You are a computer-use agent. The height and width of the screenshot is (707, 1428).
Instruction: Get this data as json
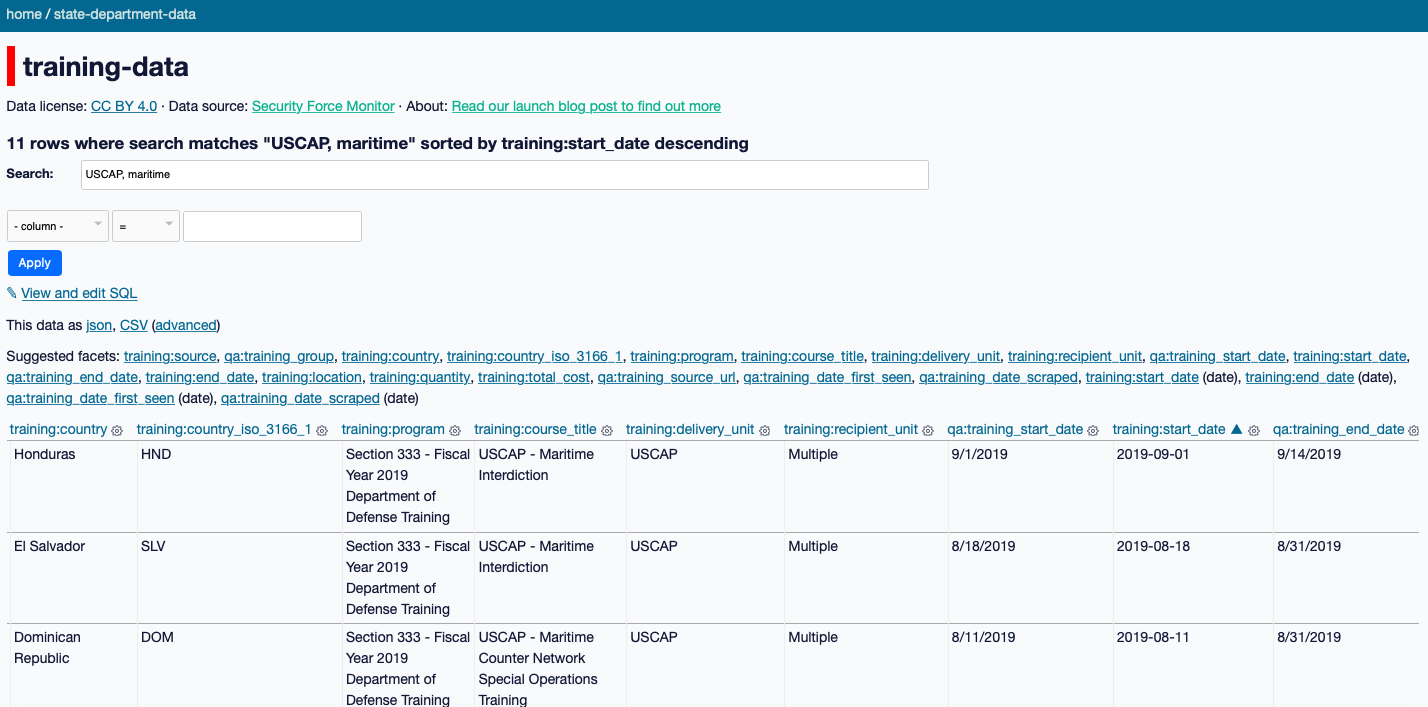(99, 325)
